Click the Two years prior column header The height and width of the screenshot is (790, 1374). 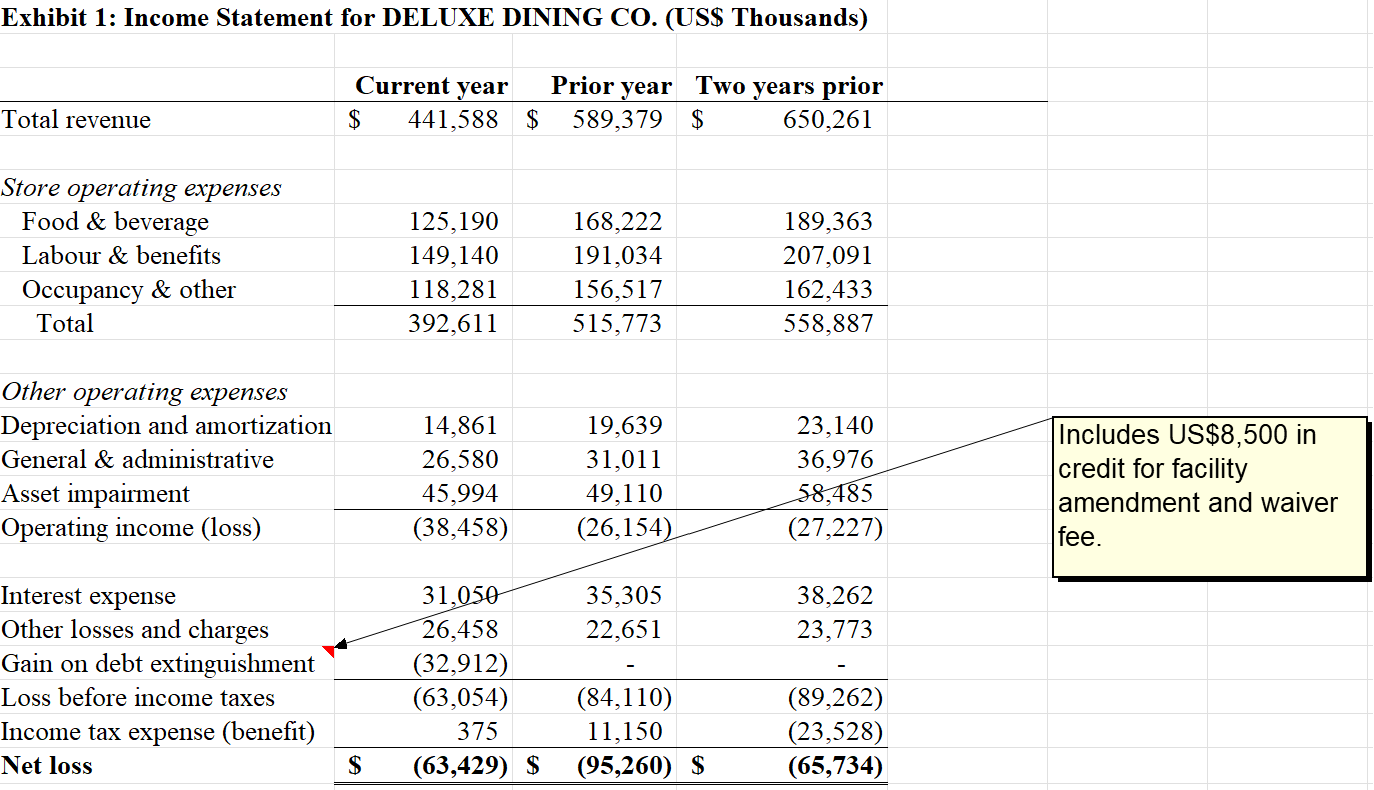point(789,86)
